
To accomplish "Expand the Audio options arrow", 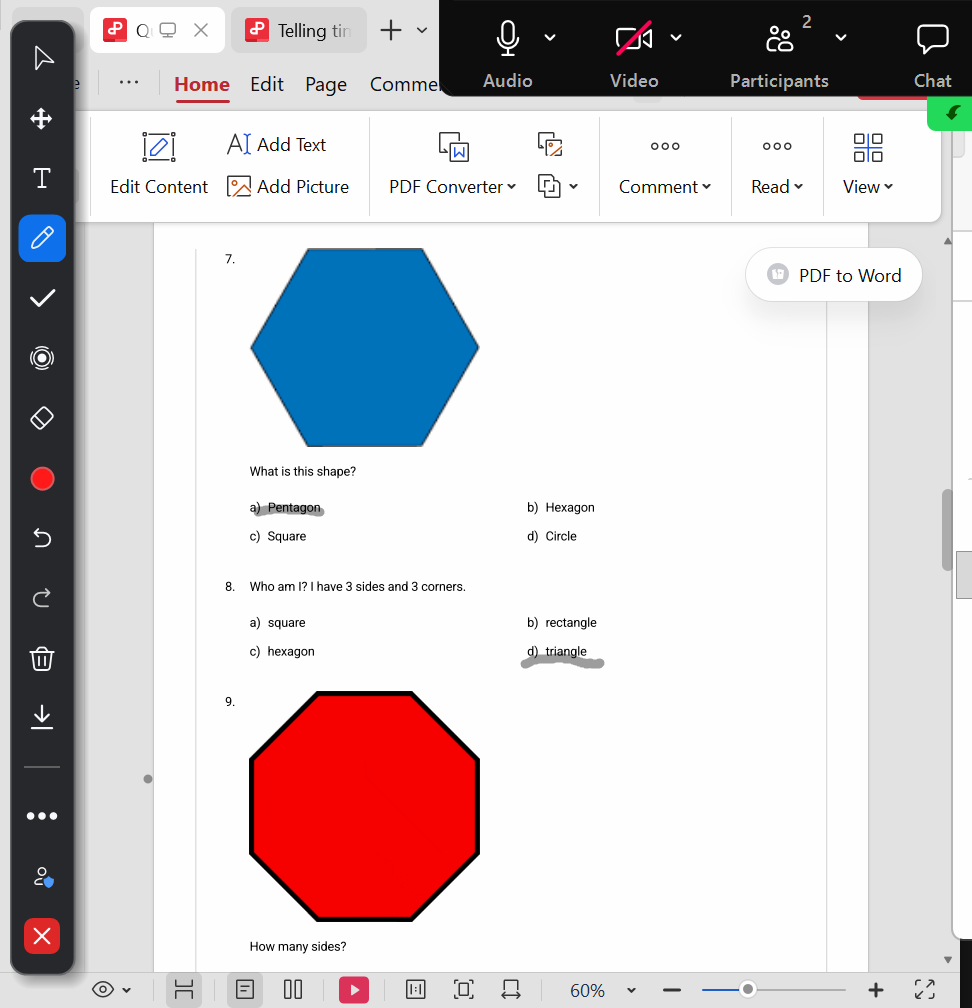I will tap(550, 38).
